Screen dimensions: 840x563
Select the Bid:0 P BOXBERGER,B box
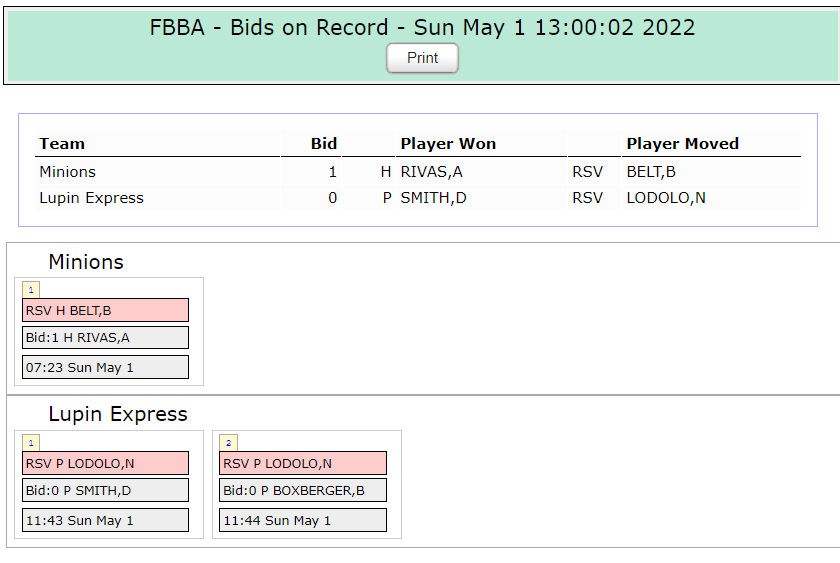(303, 491)
